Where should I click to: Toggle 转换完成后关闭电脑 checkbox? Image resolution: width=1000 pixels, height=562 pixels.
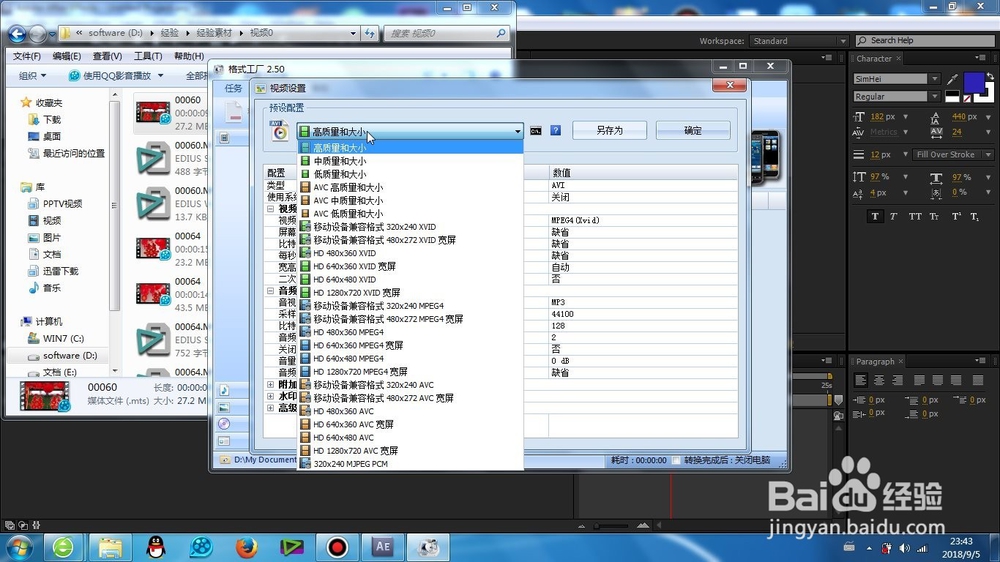(677, 460)
